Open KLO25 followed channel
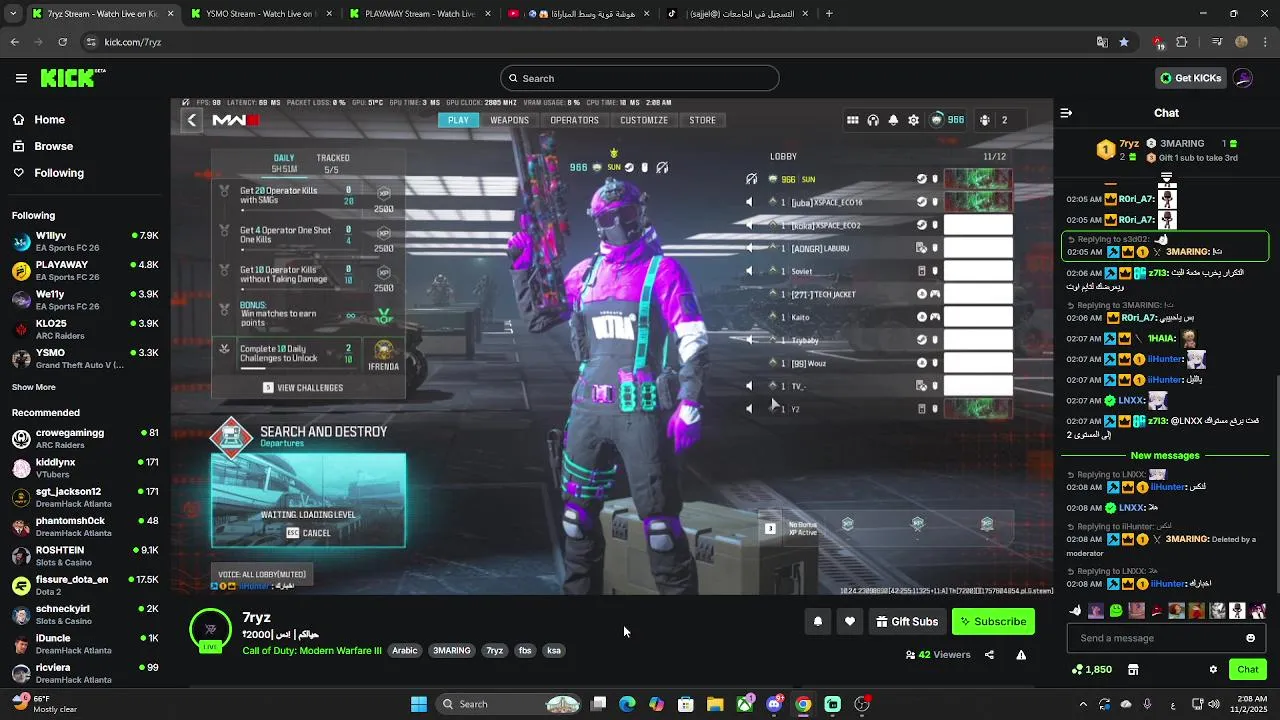This screenshot has height=720, width=1280. (x=84, y=329)
